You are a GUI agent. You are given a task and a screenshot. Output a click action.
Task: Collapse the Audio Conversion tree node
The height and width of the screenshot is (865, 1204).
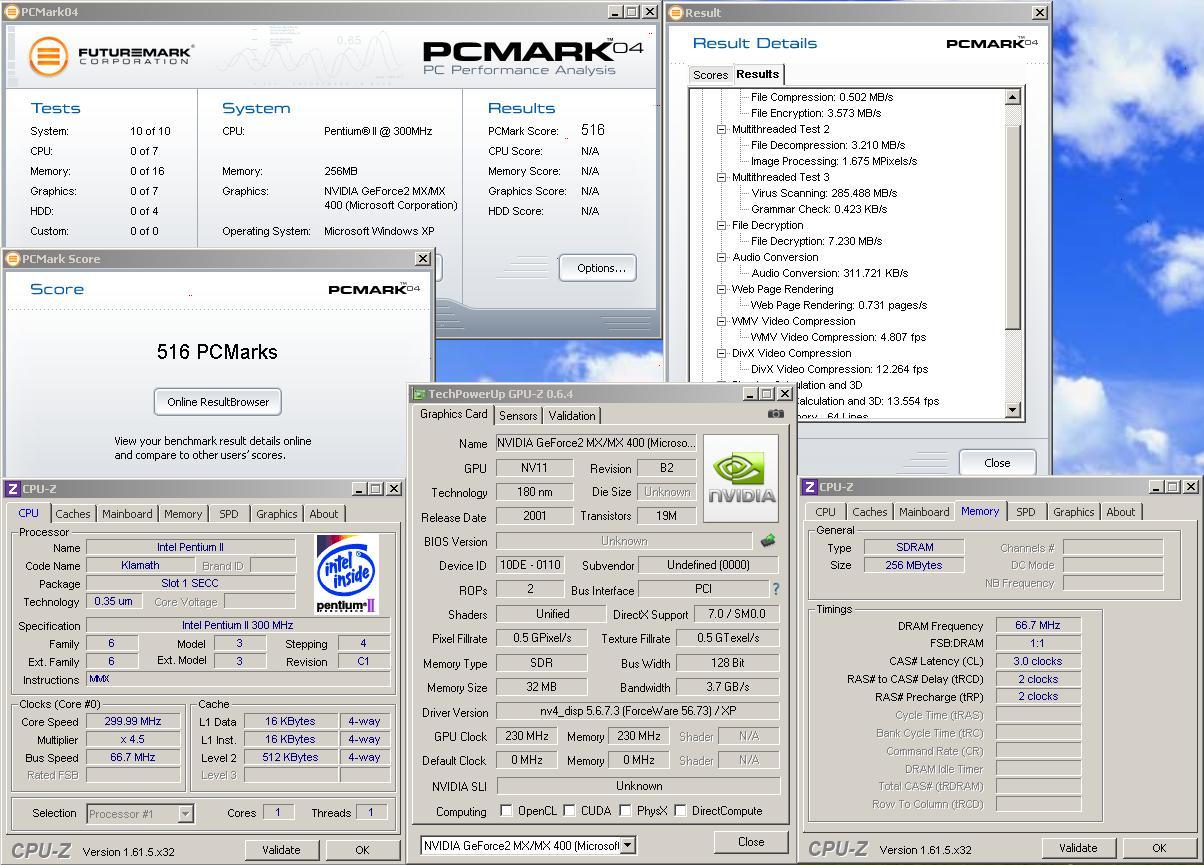pos(721,257)
